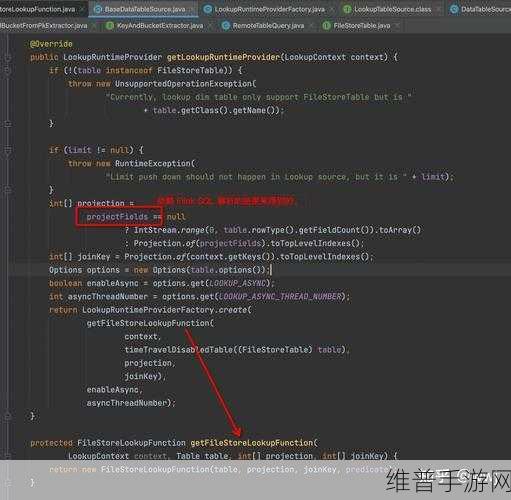This screenshot has width=511, height=500.
Task: Click the green icon on KeyAndBucketExtractor.java tab
Action: pos(110,25)
